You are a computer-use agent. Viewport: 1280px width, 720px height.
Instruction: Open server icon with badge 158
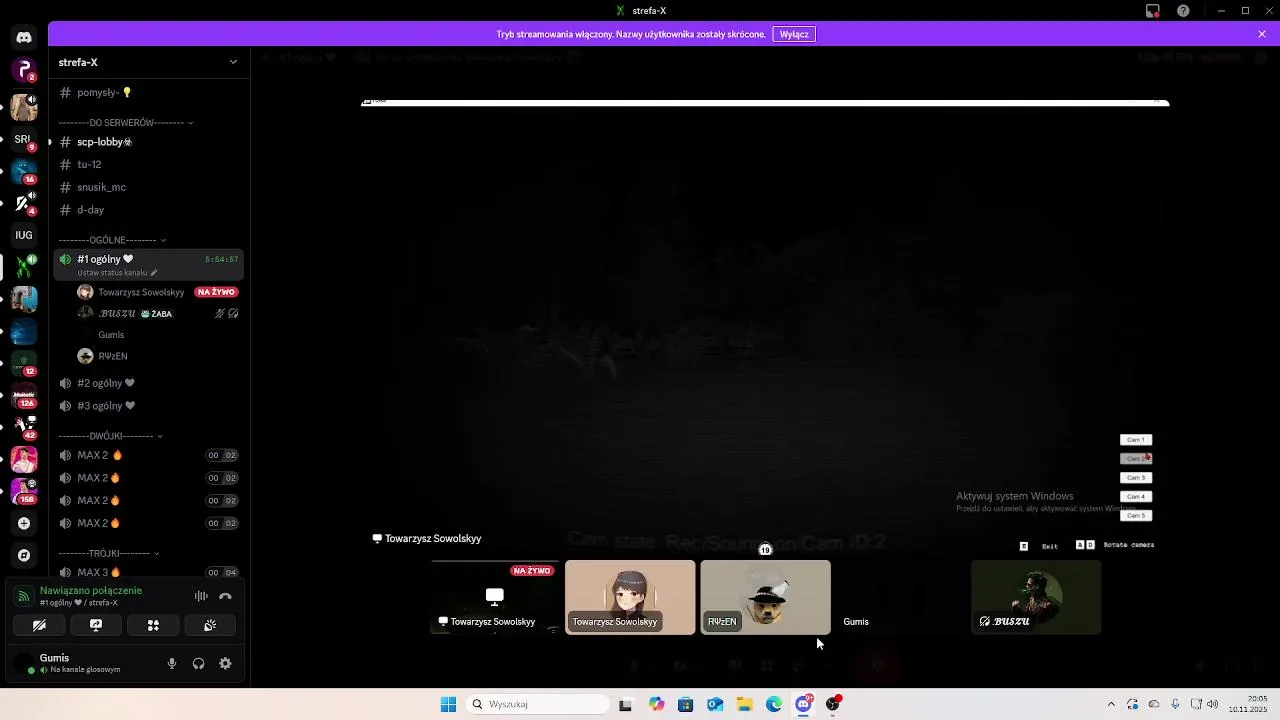[x=24, y=491]
